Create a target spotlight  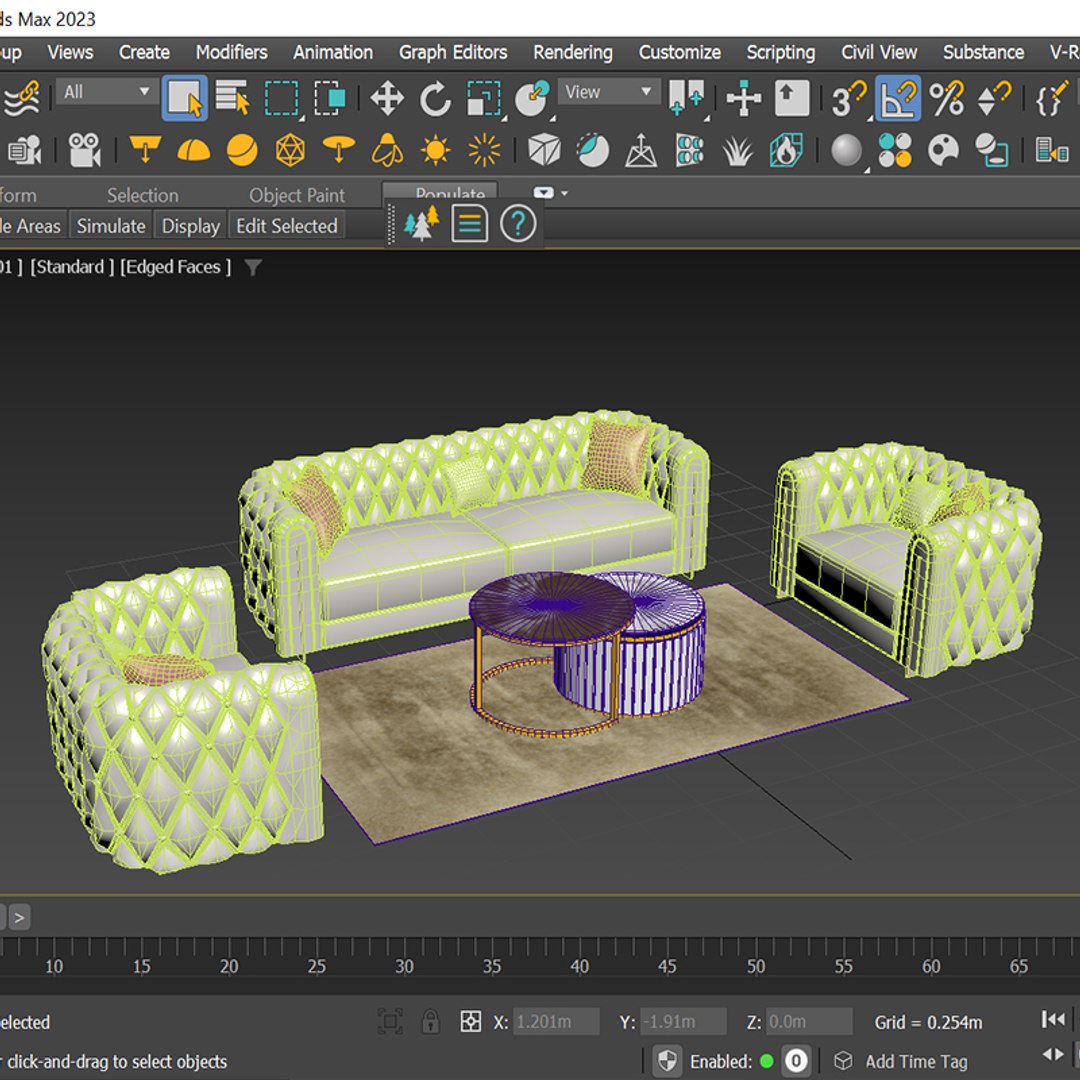click(145, 149)
